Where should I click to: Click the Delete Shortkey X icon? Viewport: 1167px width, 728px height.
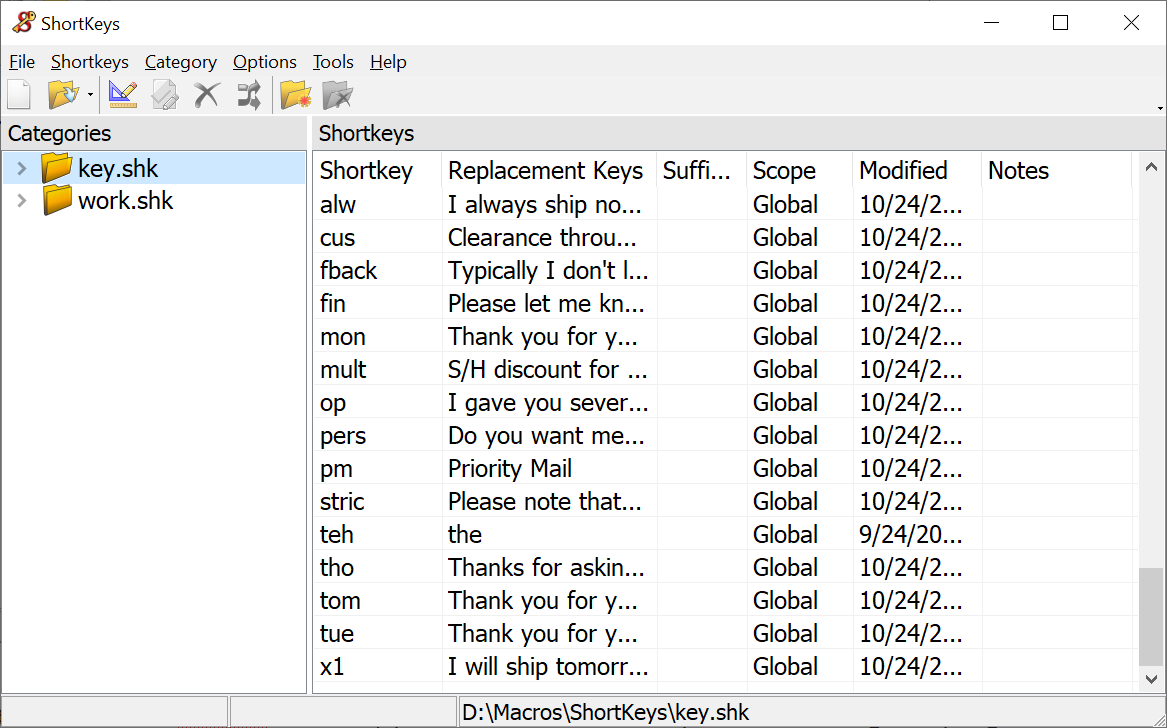(207, 95)
